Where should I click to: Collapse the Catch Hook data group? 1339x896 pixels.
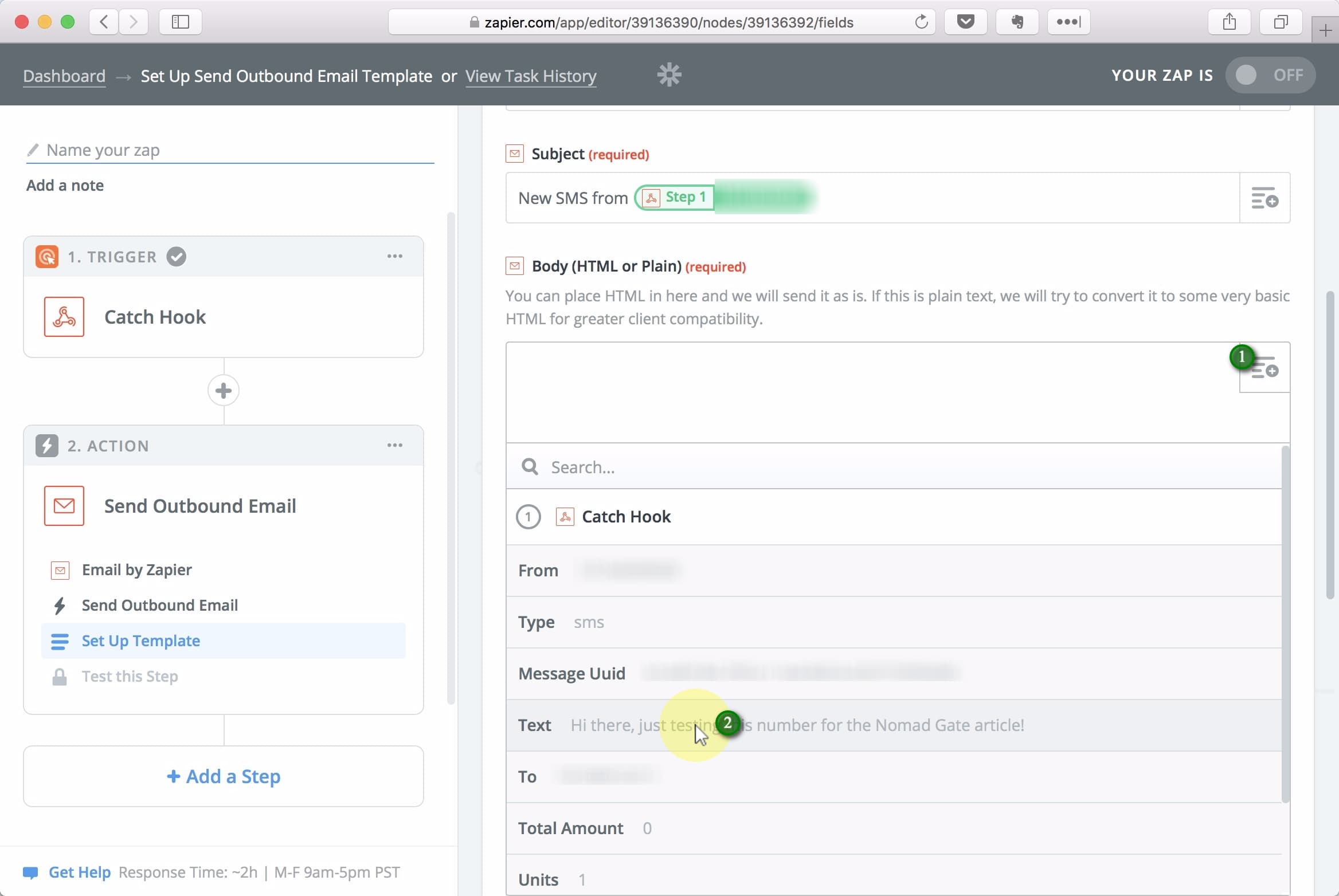point(894,517)
